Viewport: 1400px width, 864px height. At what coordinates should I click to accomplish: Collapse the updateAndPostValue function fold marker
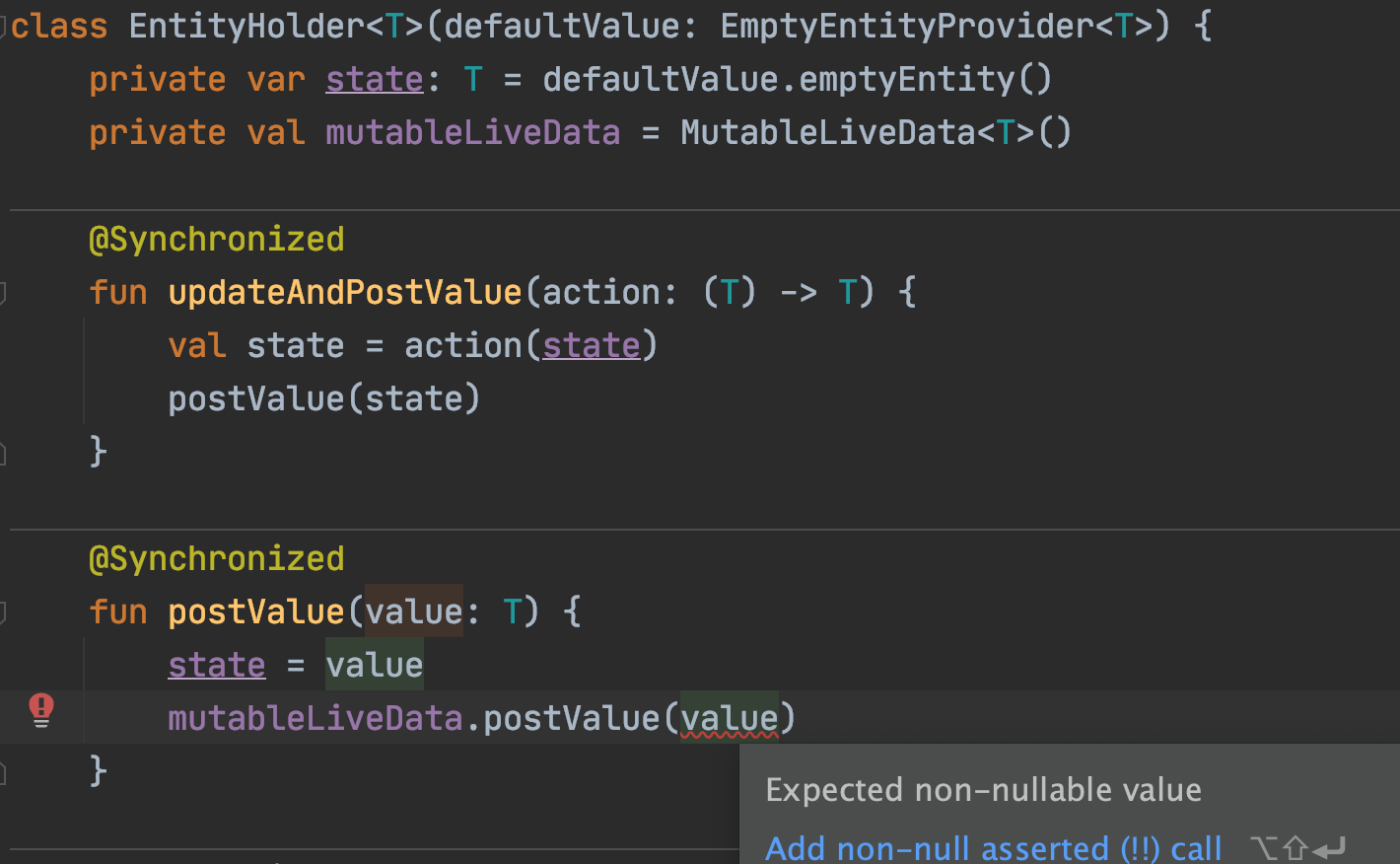point(4,293)
